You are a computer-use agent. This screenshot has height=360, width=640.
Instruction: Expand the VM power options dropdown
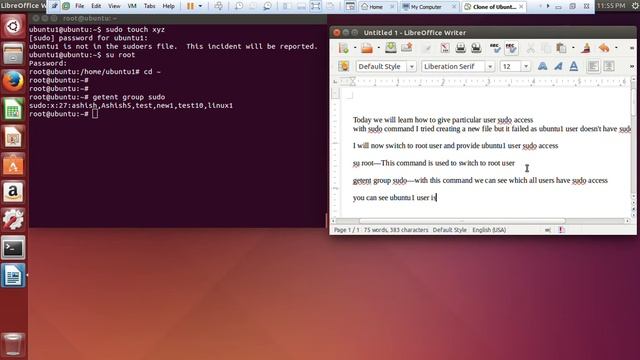click(x=200, y=6)
